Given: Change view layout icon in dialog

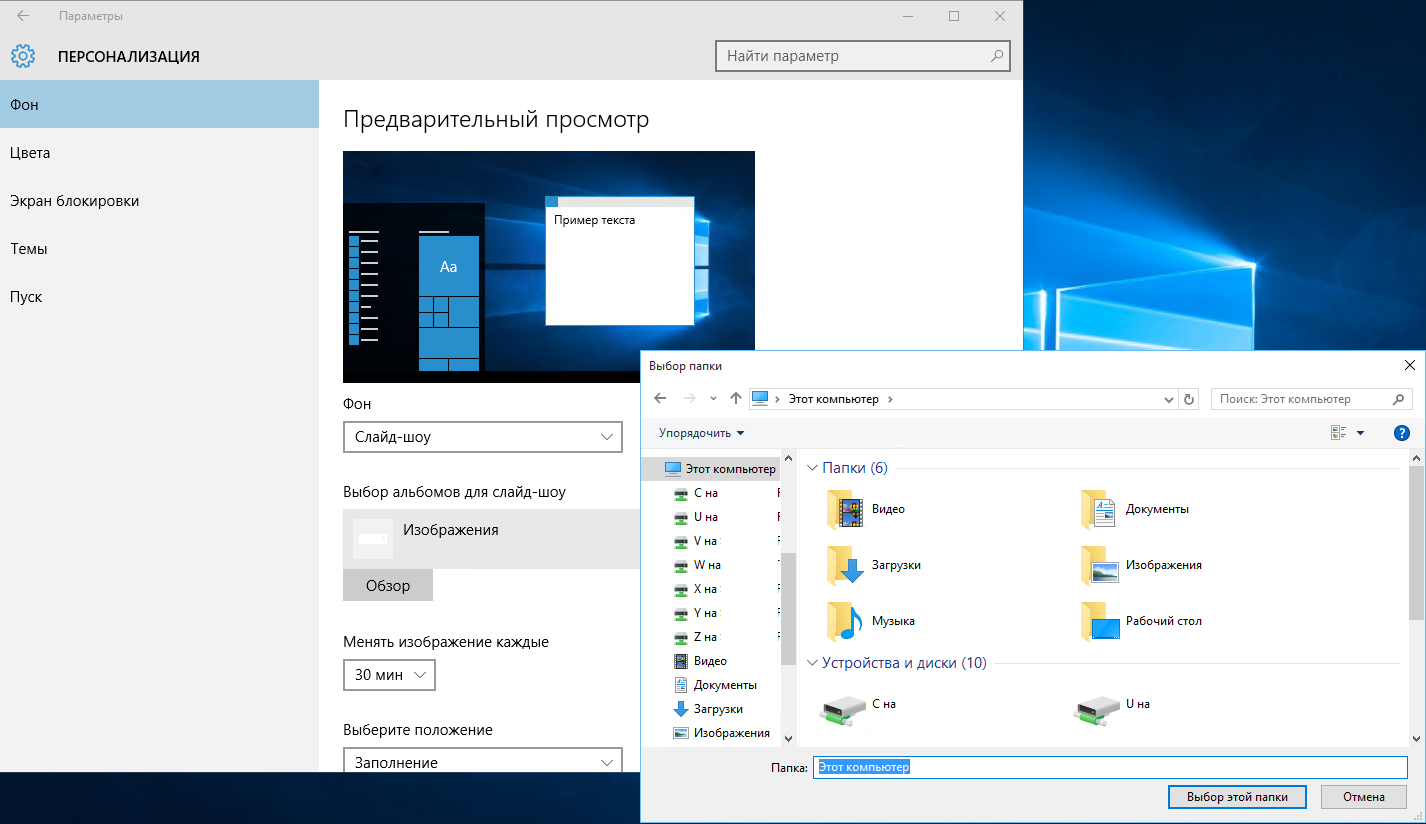Looking at the screenshot, I should 1339,433.
